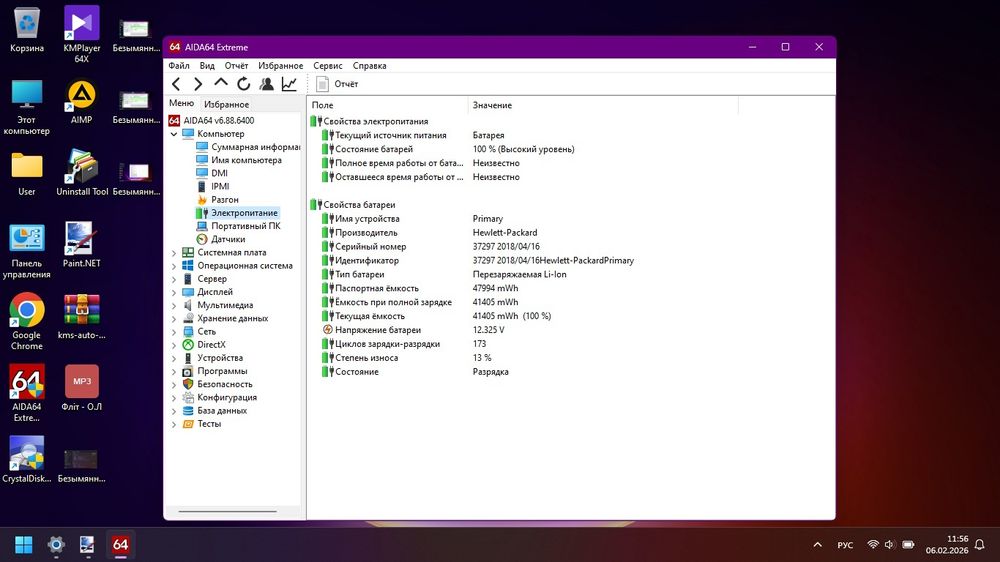Open the graph chart toolbar icon
This screenshot has height=562, width=1000.
(x=290, y=84)
